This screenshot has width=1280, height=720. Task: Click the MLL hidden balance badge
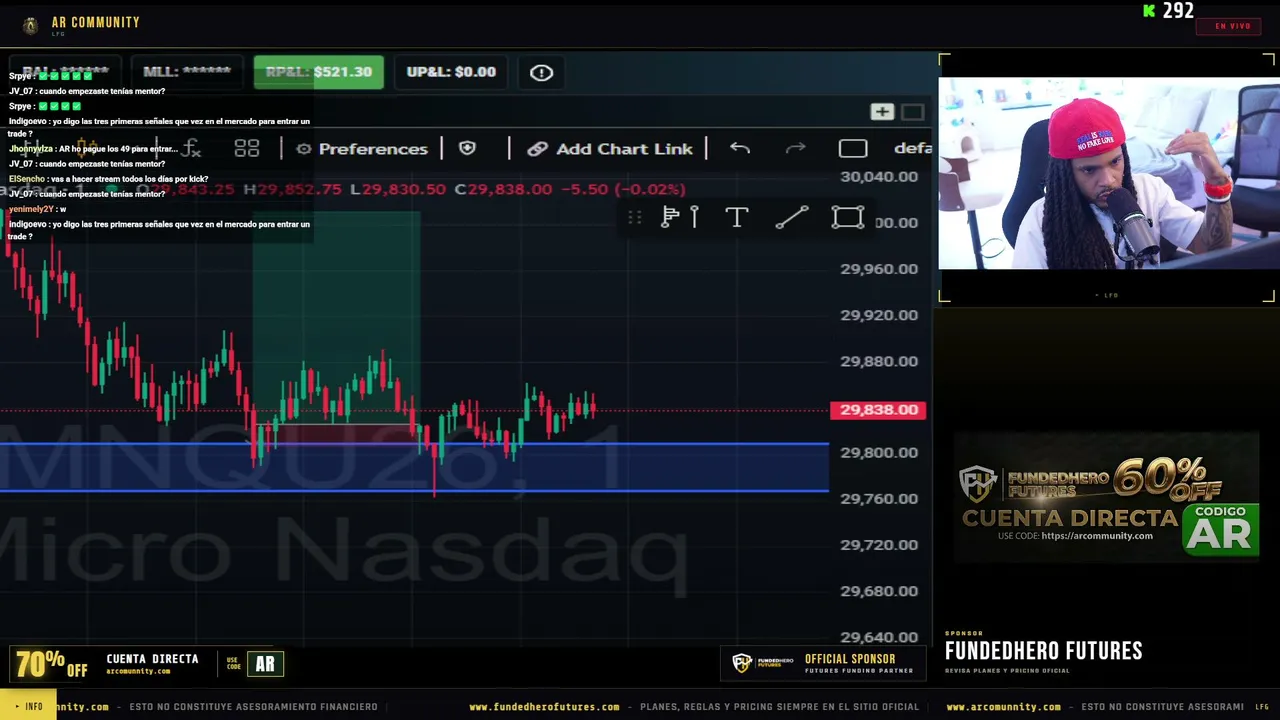[187, 72]
